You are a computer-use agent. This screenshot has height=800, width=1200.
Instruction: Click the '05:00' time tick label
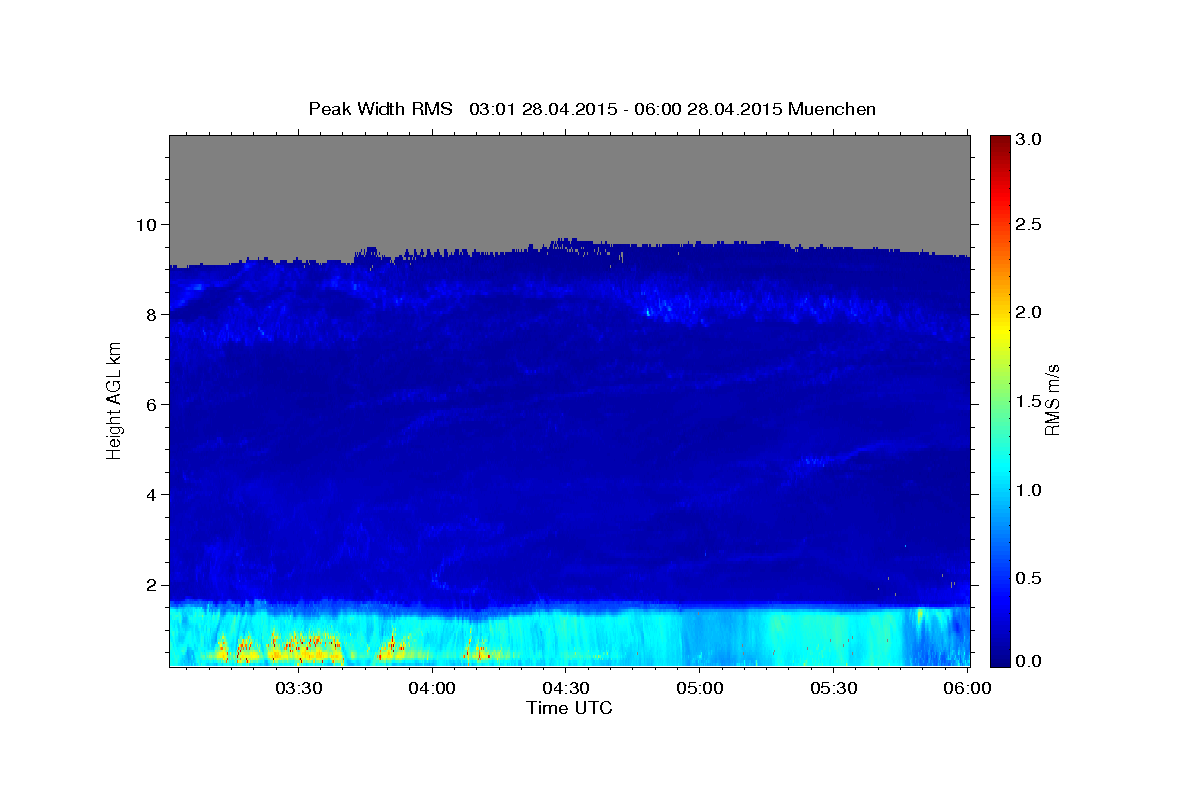coord(700,689)
